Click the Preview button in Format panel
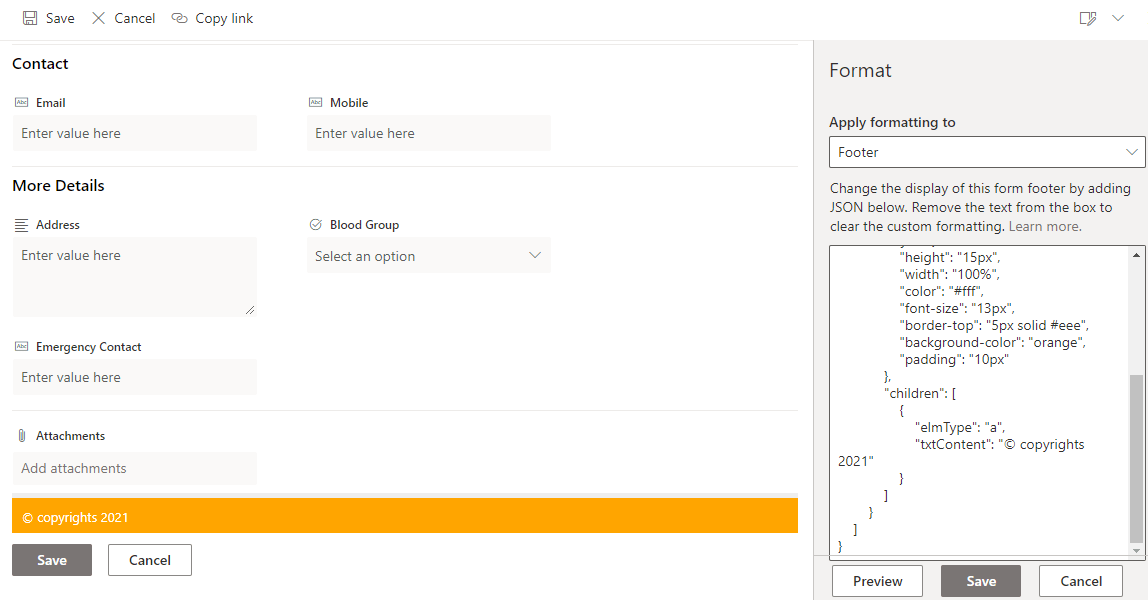The height and width of the screenshot is (600, 1148). pyautogui.click(x=877, y=580)
